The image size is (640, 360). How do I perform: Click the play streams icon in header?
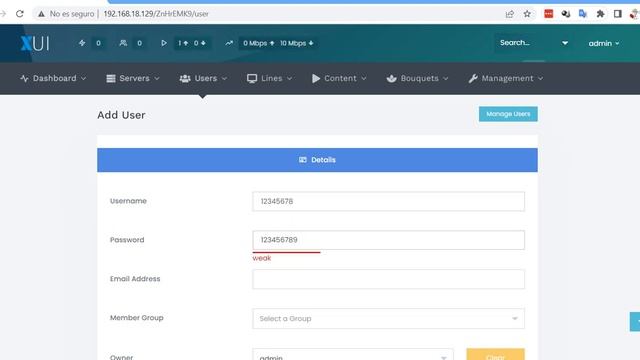[164, 43]
